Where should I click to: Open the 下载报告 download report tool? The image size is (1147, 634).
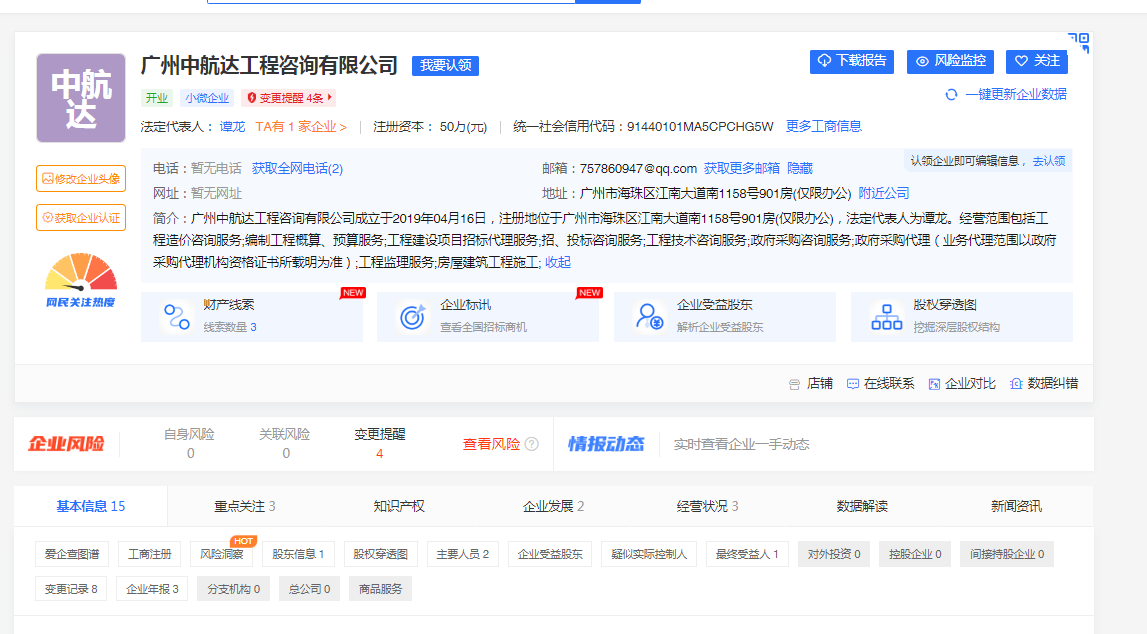(851, 61)
